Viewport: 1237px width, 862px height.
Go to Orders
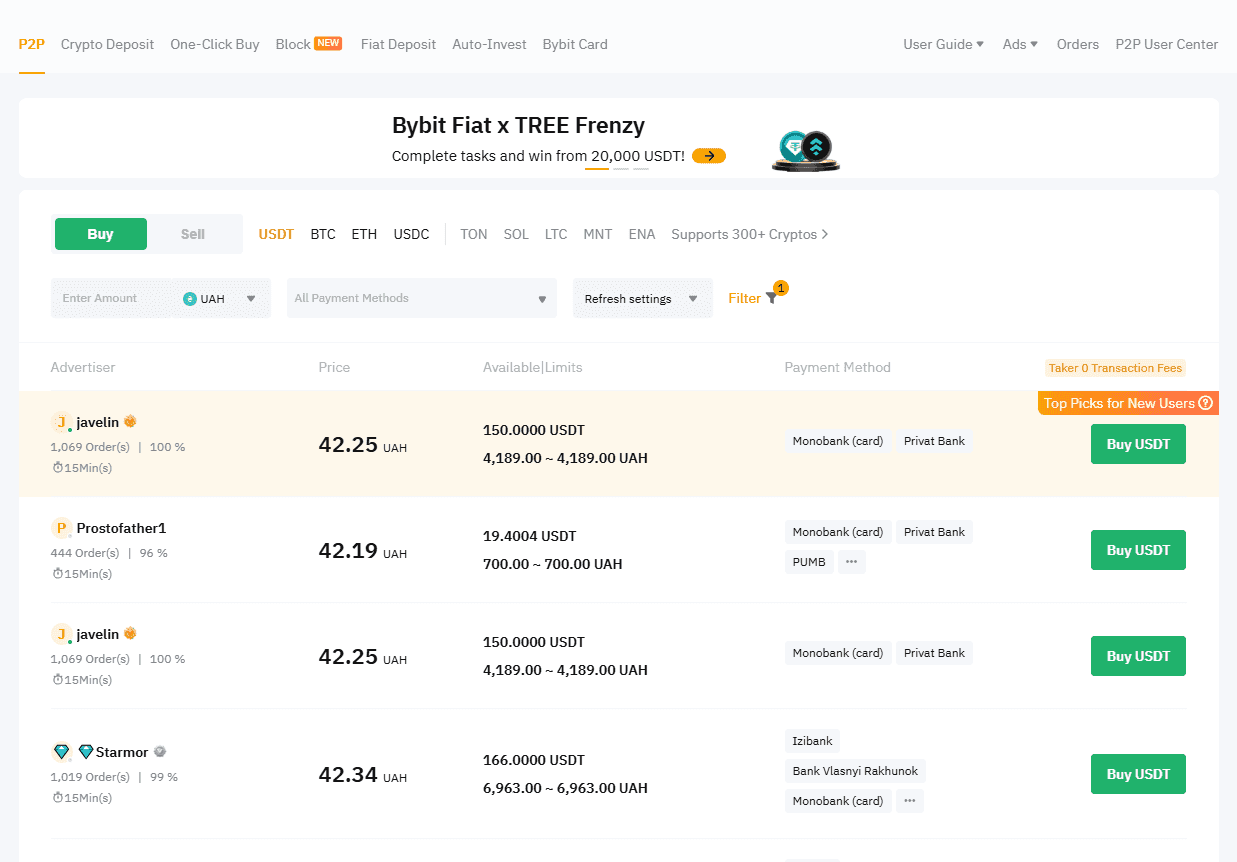point(1078,44)
